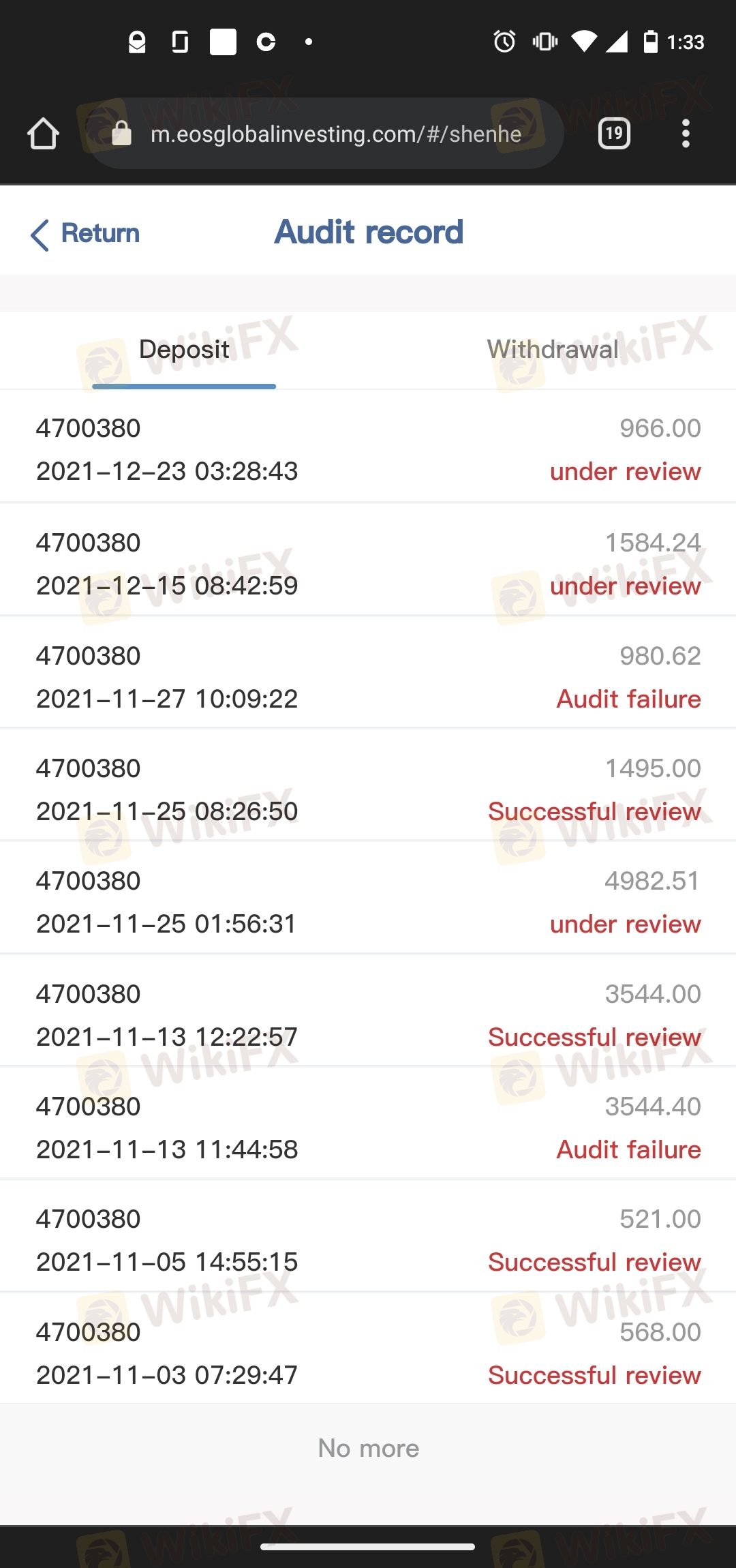Image resolution: width=736 pixels, height=1568 pixels.
Task: Tap the alarm clock status icon
Action: (504, 42)
